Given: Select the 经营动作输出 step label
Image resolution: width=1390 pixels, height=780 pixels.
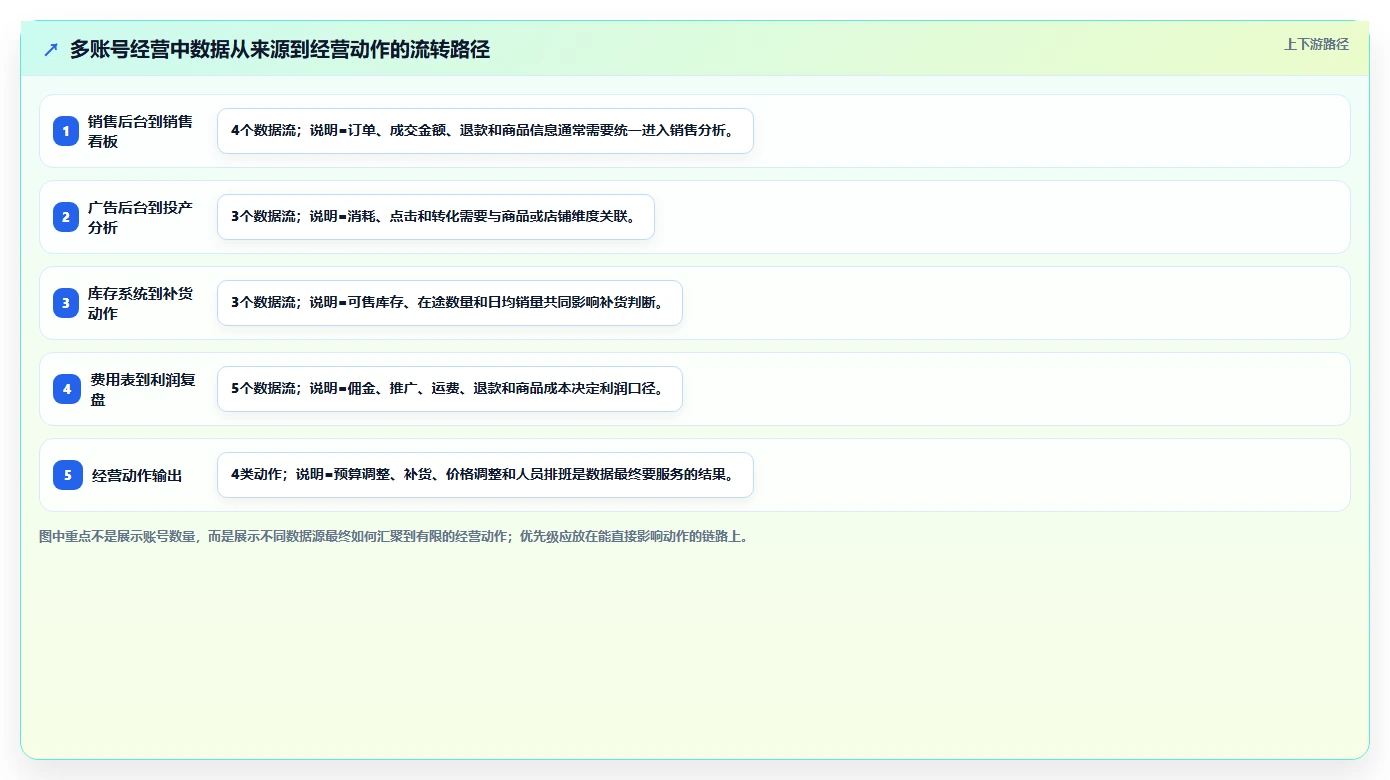Looking at the screenshot, I should pos(137,476).
